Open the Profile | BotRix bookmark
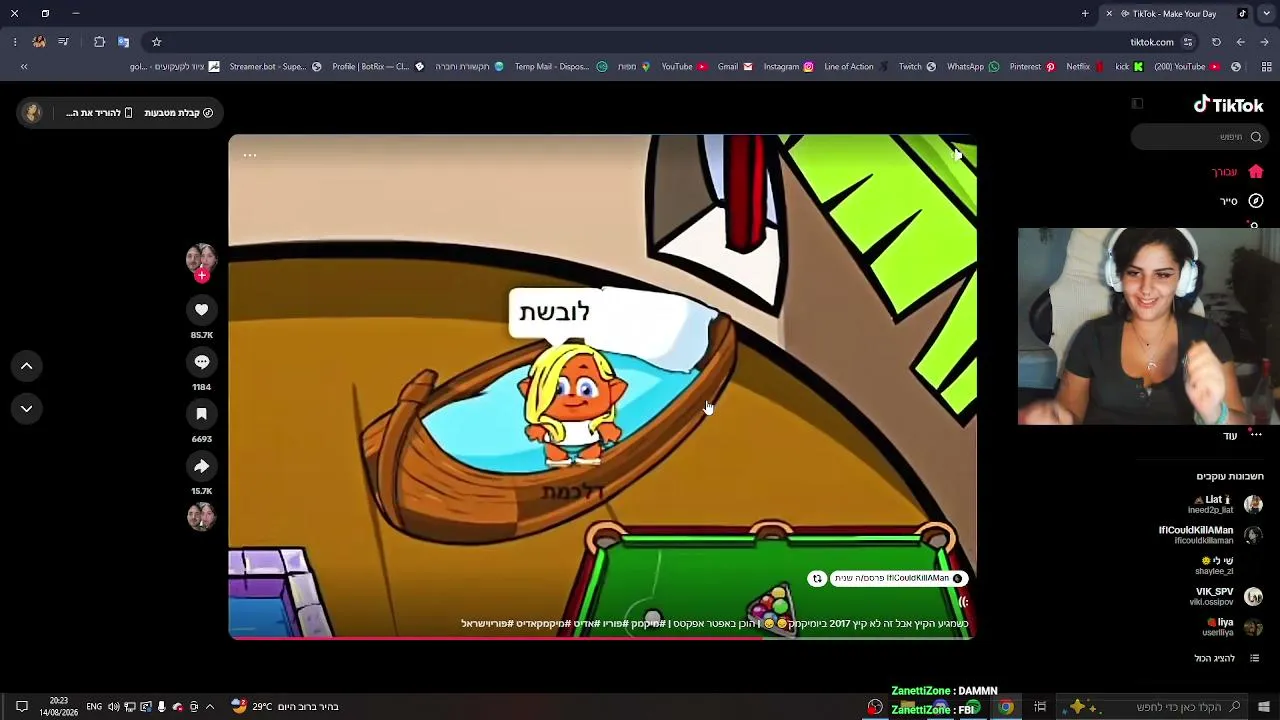The width and height of the screenshot is (1280, 720). (378, 67)
